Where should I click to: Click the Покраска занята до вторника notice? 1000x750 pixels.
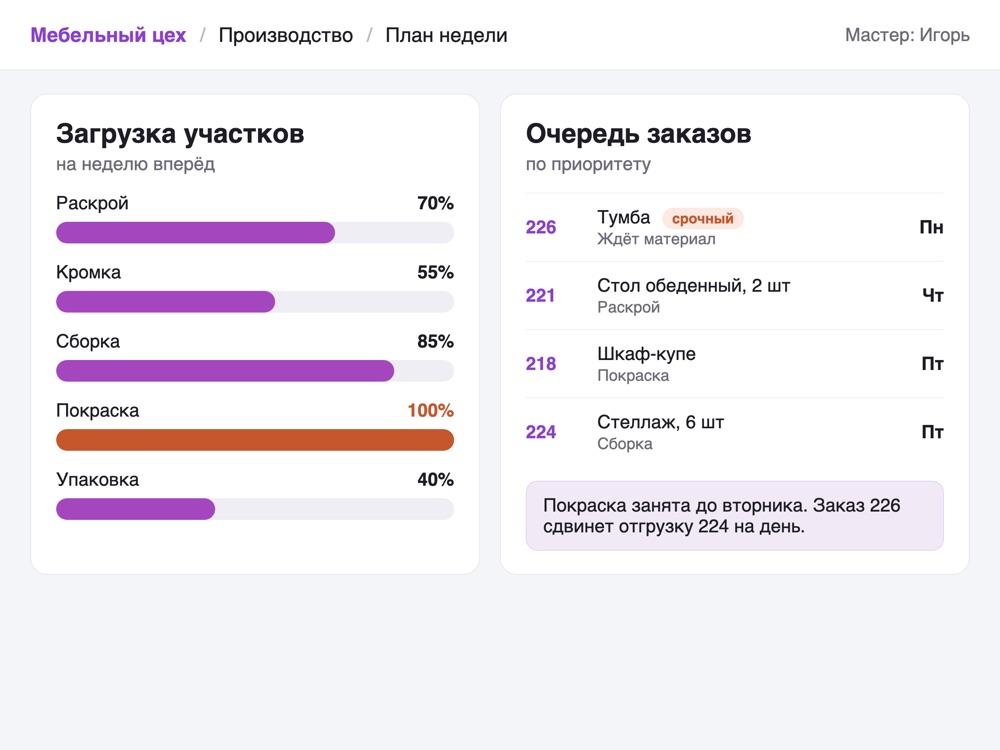tap(735, 516)
